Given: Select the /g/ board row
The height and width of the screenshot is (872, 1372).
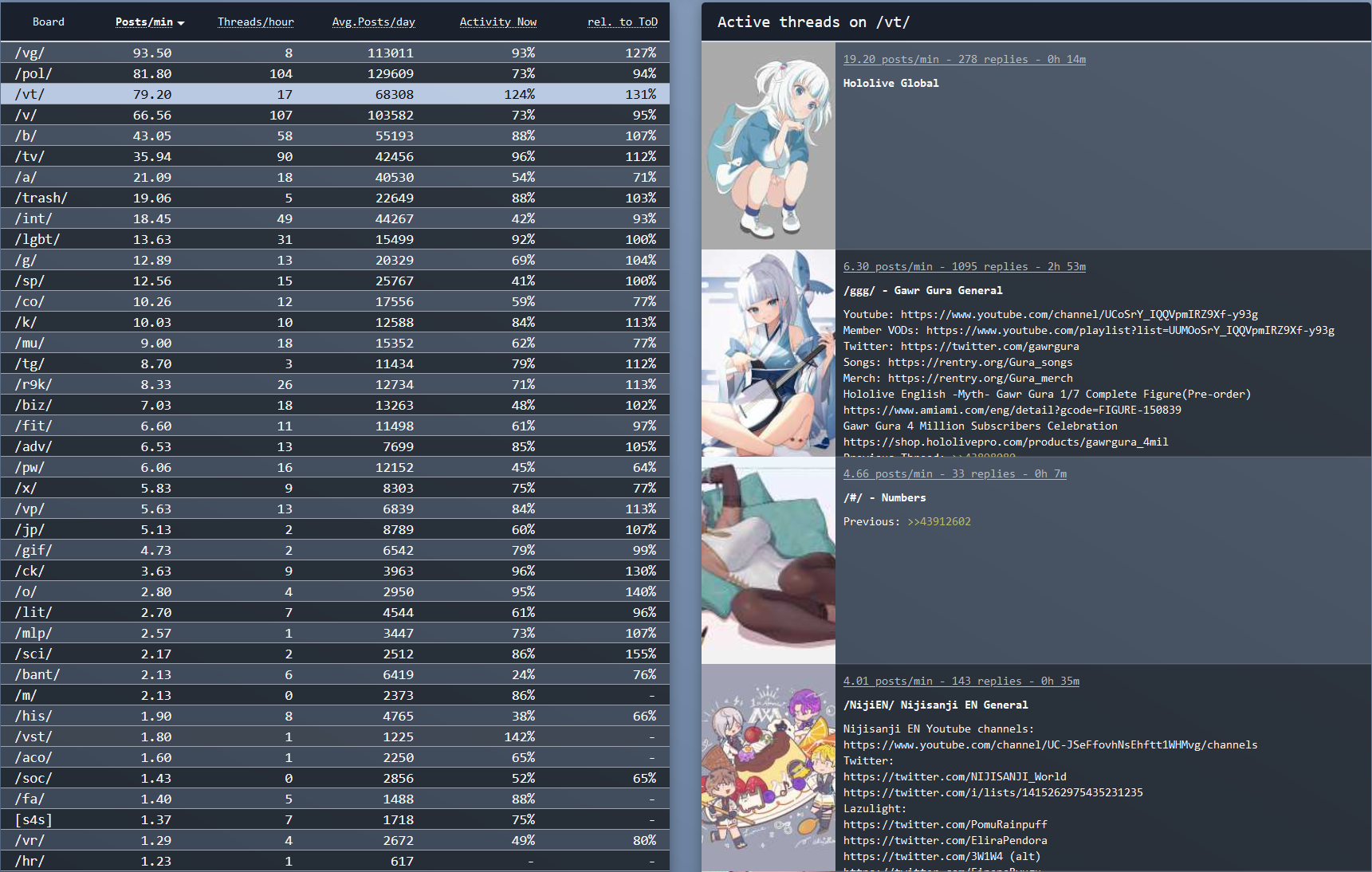Looking at the screenshot, I should pos(335,260).
